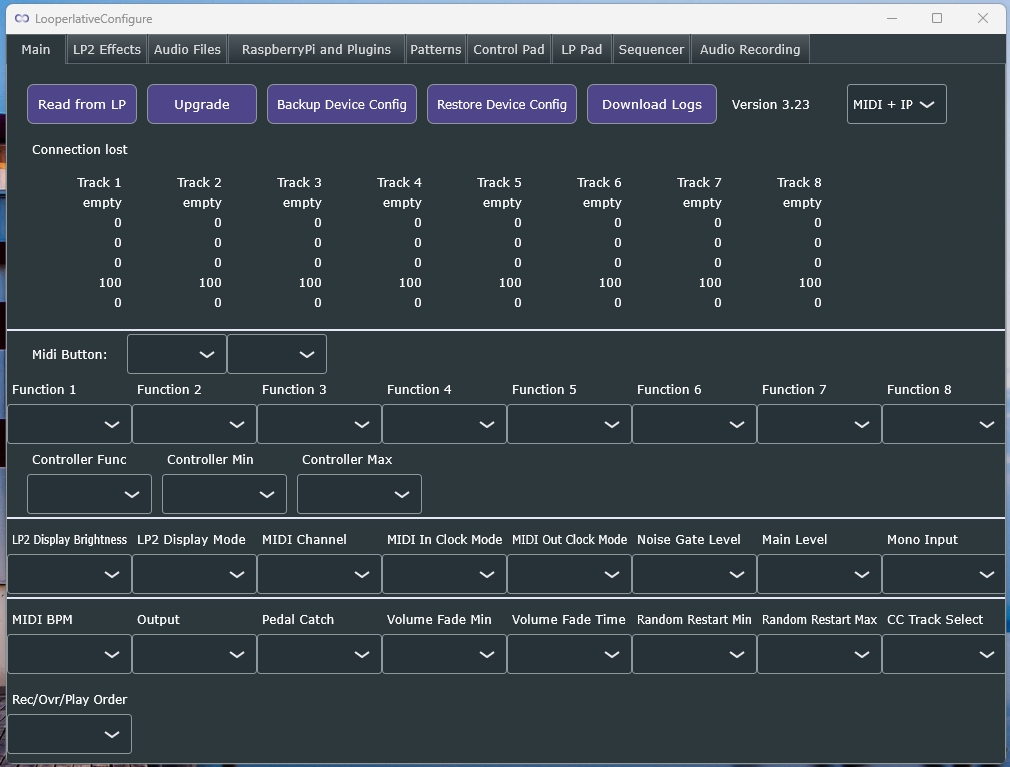
Task: Expand the Function 1 dropdown
Action: click(x=70, y=424)
